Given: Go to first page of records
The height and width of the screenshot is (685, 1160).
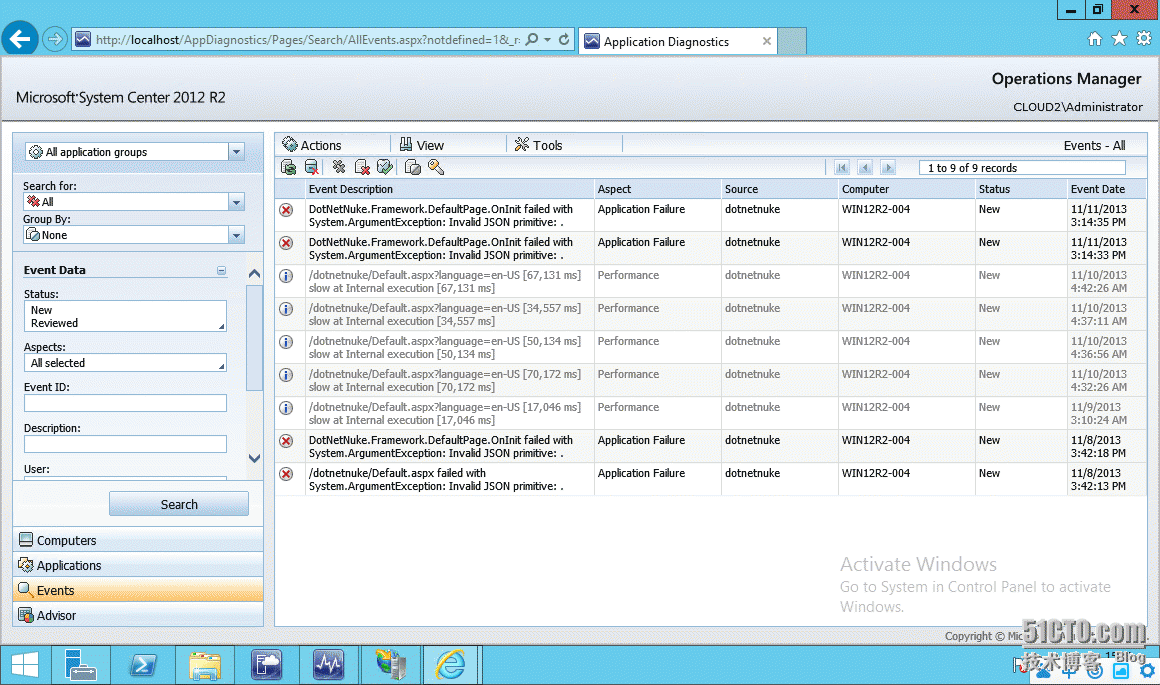Looking at the screenshot, I should 842,168.
